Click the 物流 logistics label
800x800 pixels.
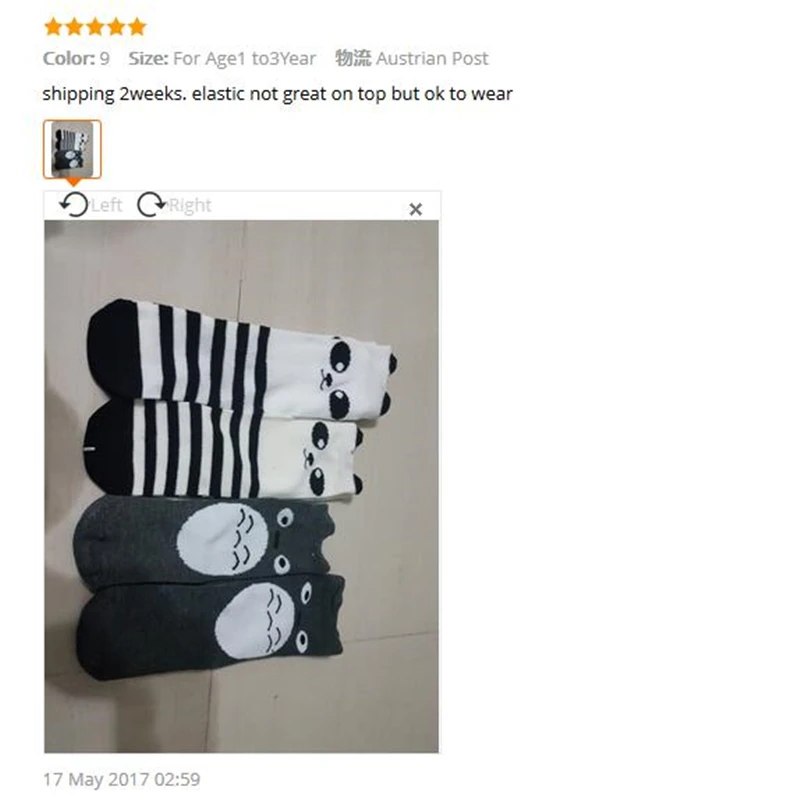(x=353, y=58)
